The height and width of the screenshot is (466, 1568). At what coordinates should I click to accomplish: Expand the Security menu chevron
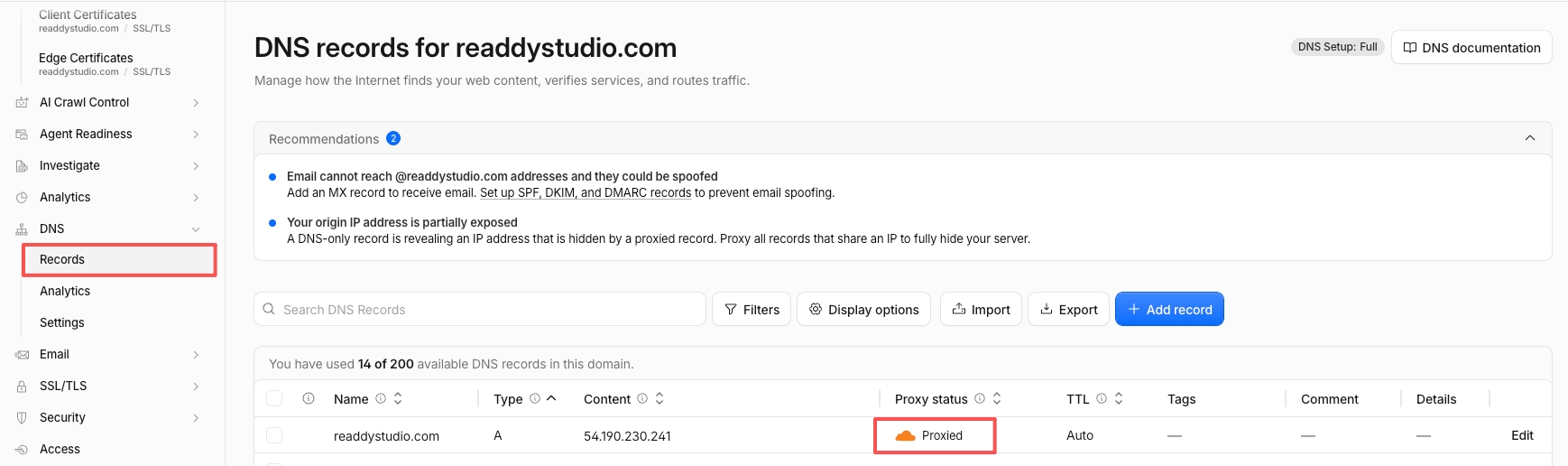(x=196, y=418)
